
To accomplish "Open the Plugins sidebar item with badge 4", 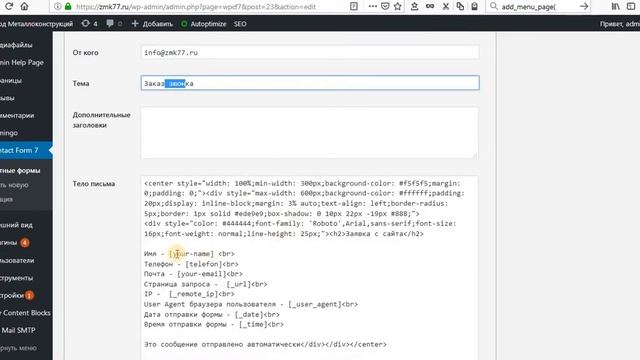I will pos(15,243).
